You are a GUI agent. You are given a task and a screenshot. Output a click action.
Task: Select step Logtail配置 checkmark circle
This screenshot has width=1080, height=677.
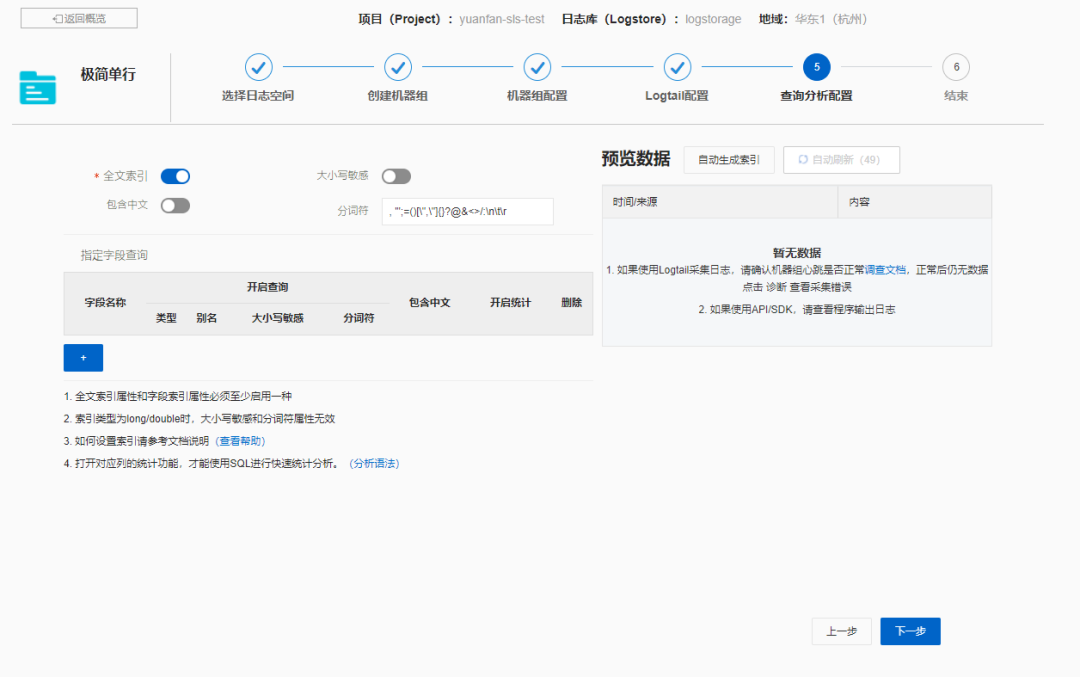[x=677, y=67]
